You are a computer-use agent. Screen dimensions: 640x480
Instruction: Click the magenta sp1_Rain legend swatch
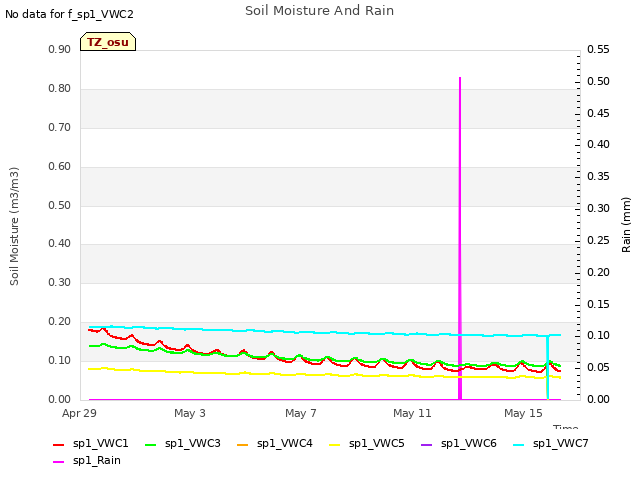(x=59, y=462)
